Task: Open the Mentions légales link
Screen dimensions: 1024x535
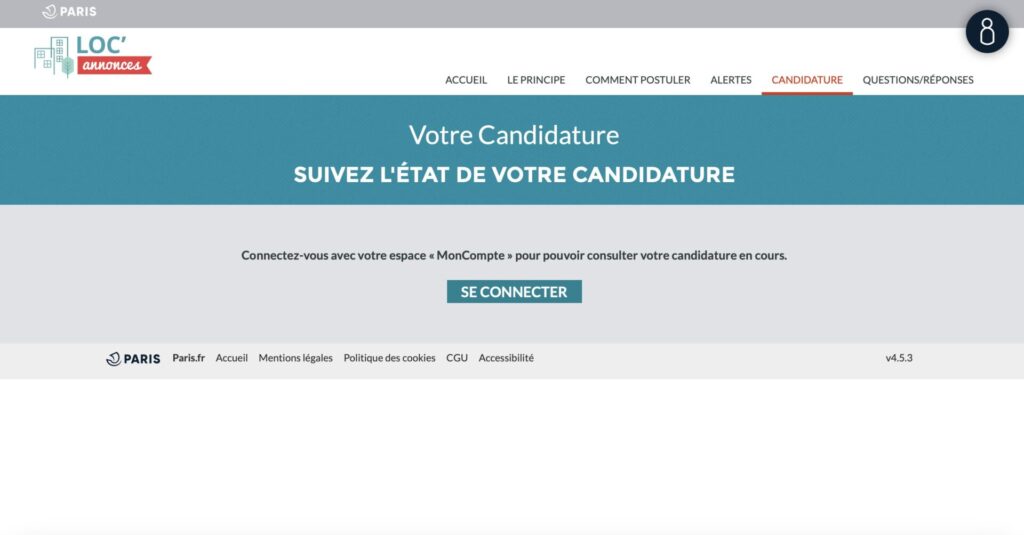Action: click(295, 358)
